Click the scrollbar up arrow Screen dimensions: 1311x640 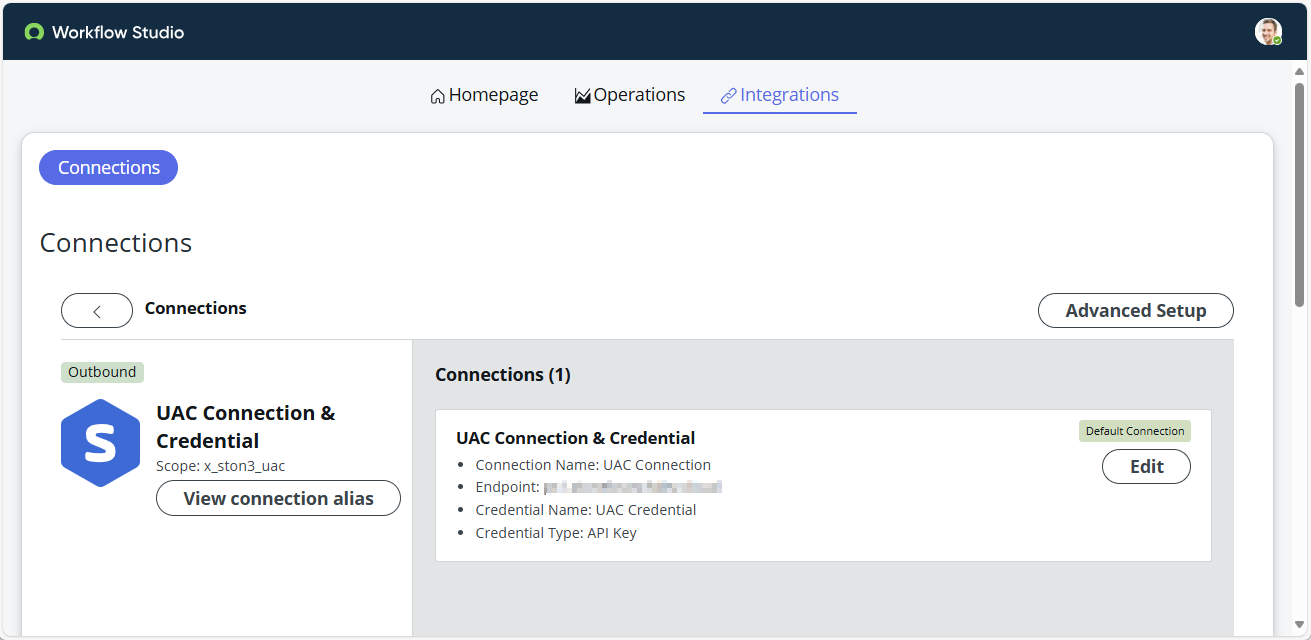pos(1300,72)
